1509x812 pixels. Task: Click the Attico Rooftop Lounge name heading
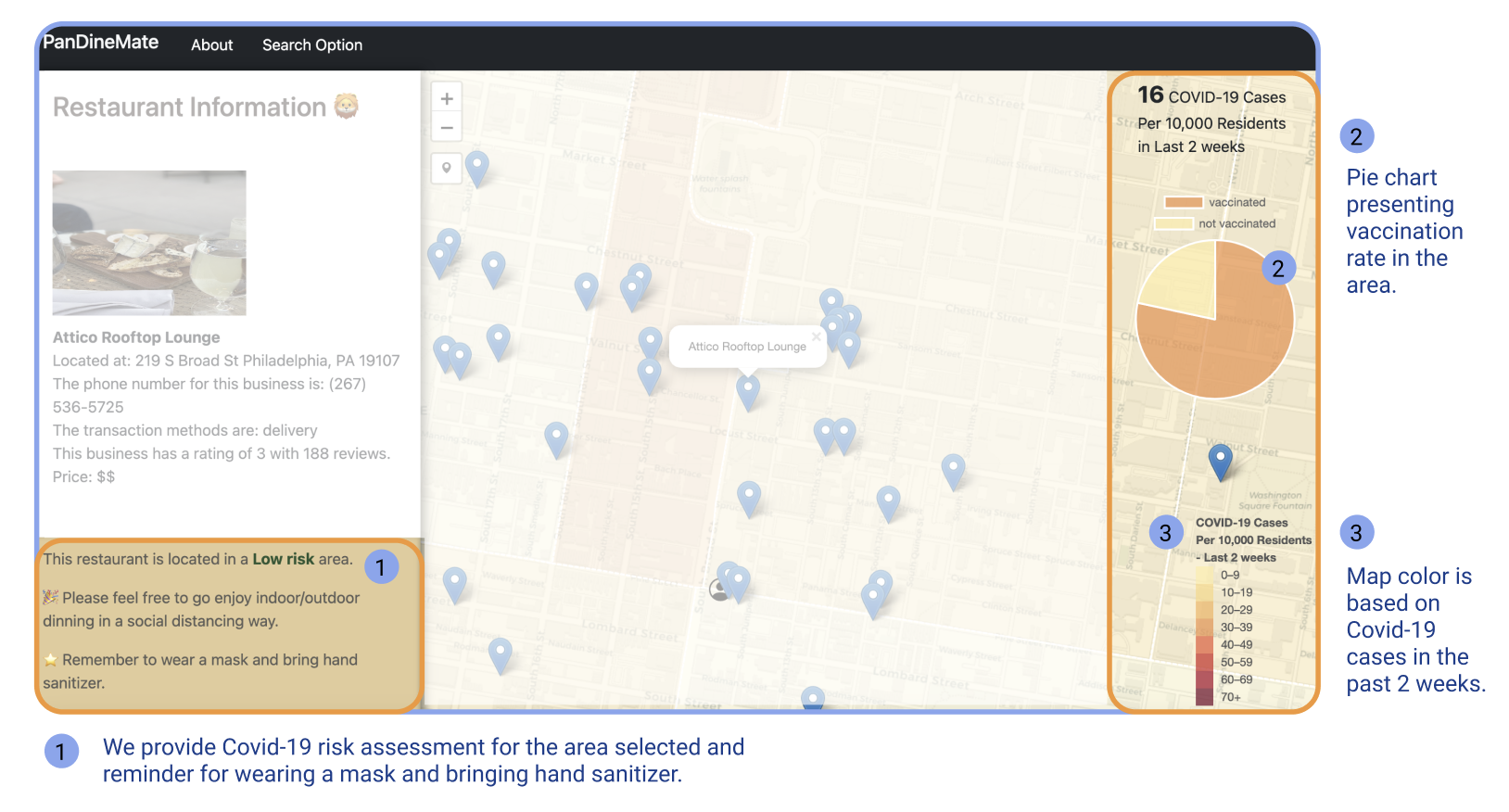136,337
